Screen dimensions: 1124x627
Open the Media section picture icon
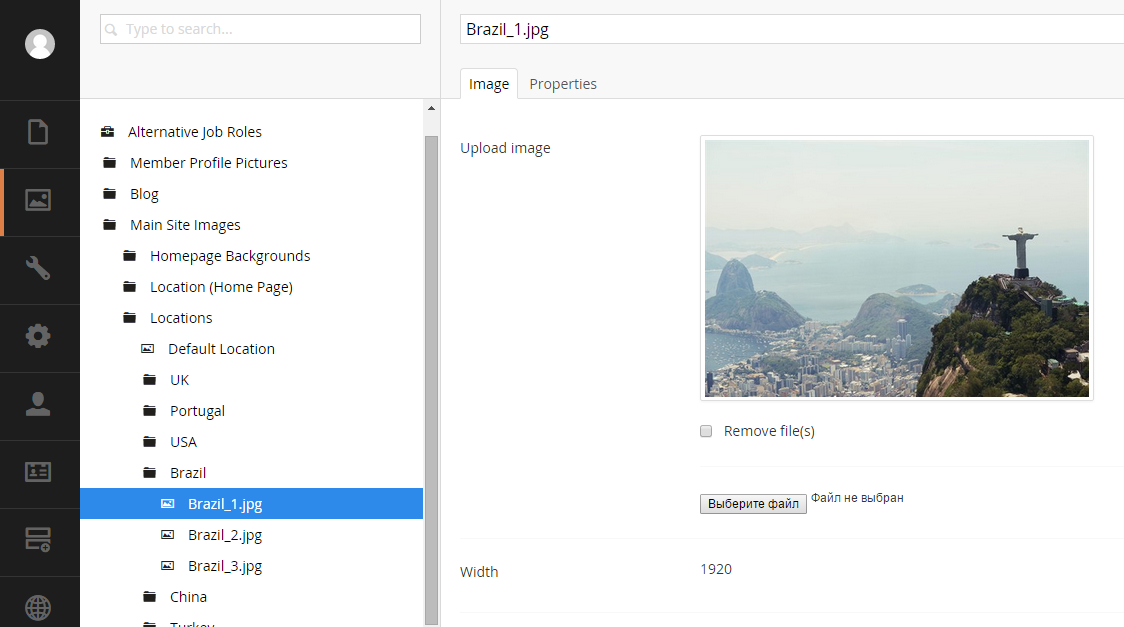pos(38,200)
